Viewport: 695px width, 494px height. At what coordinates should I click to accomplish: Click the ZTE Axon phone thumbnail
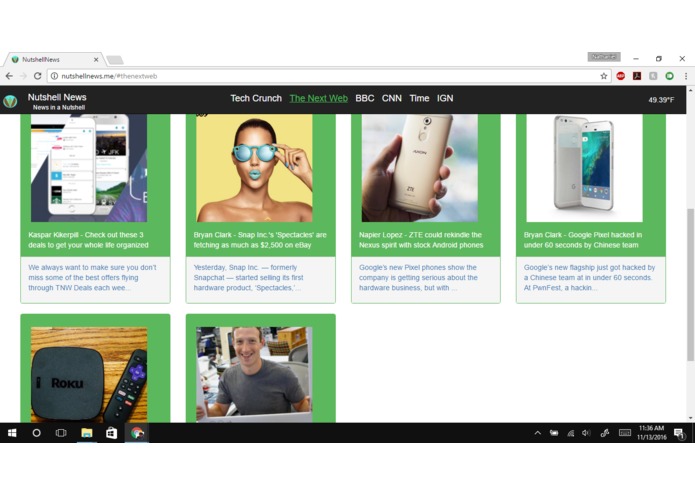[419, 168]
